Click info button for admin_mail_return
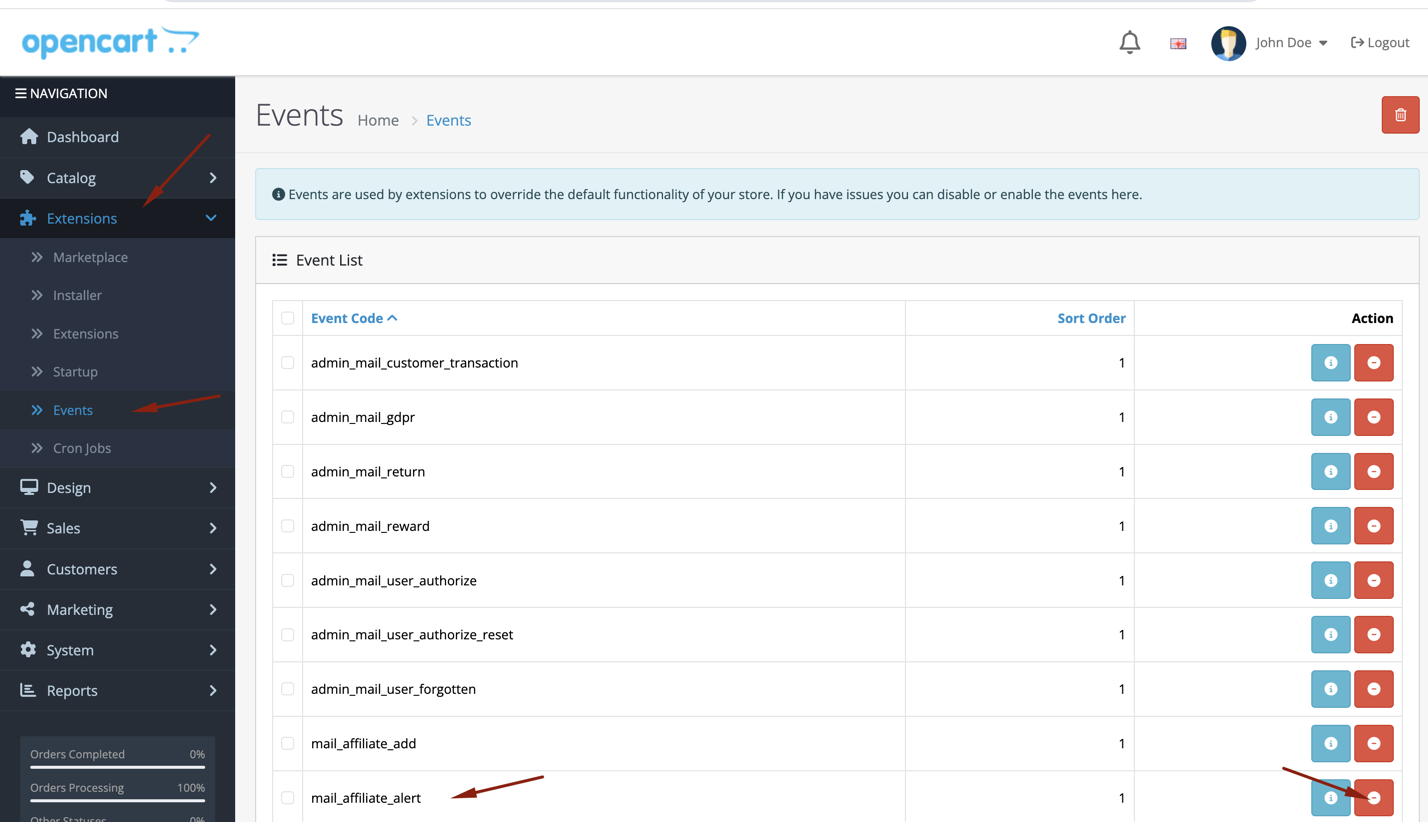This screenshot has width=1428, height=822. (x=1330, y=471)
